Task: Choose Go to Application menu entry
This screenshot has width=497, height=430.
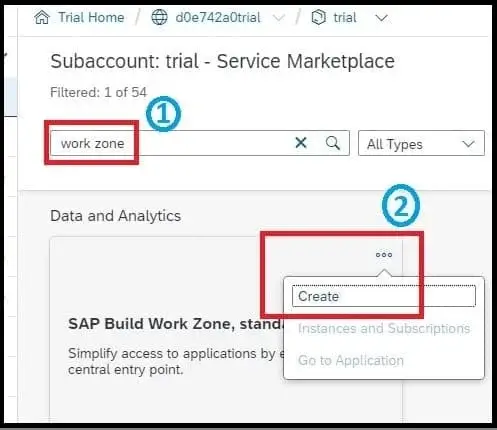Action: coord(351,360)
